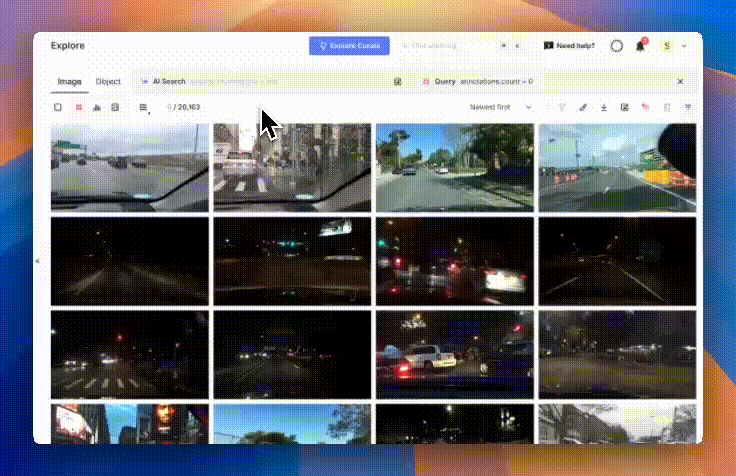The height and width of the screenshot is (476, 736).
Task: Click the bookmark icon in toolbar
Action: [x=667, y=107]
